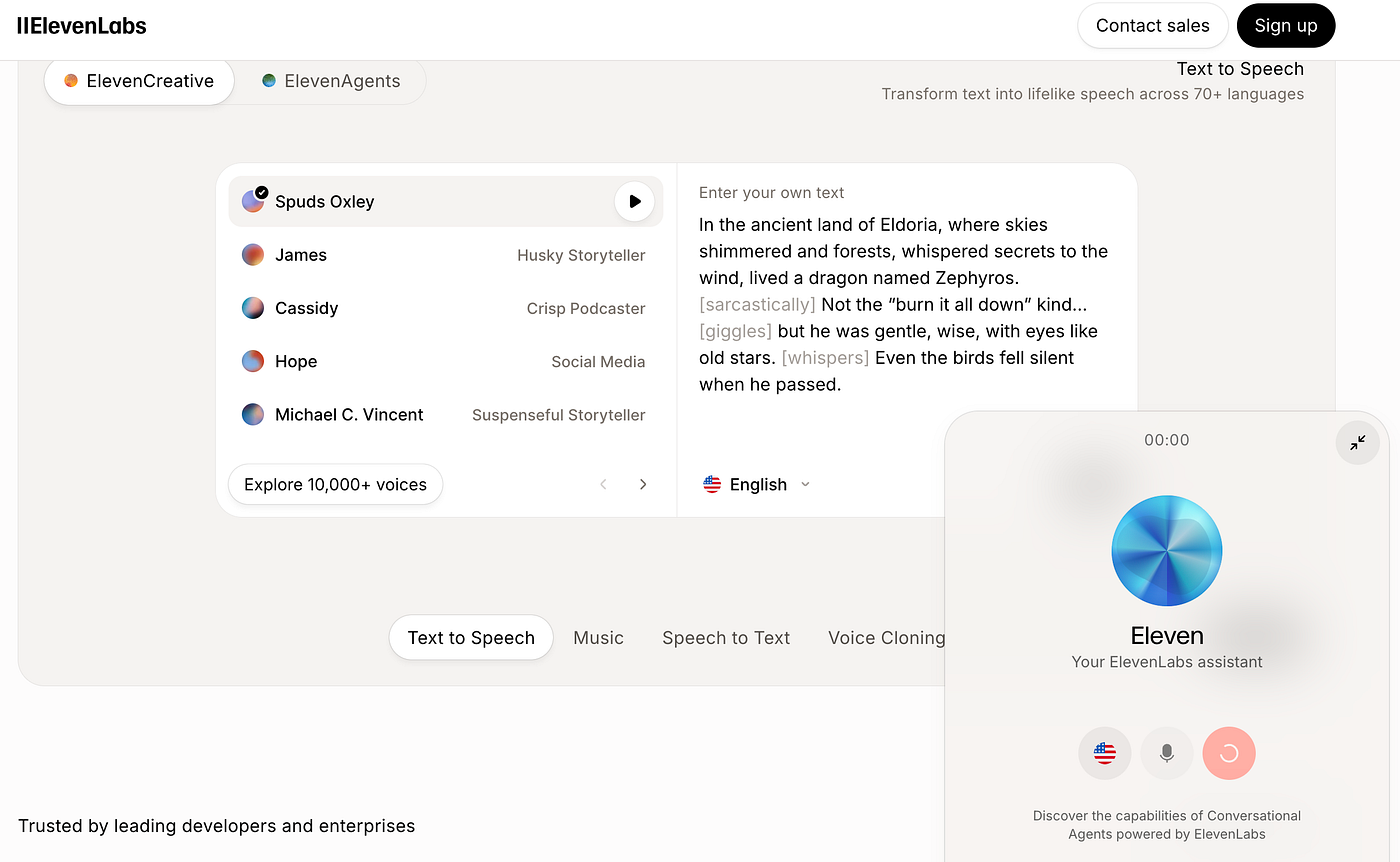The image size is (1400, 862).
Task: Minimize the Eleven assistant widget
Action: 1357,442
